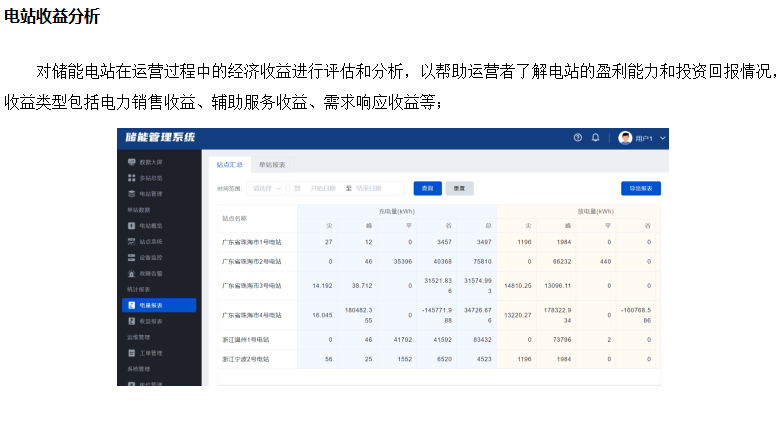This screenshot has width=784, height=421.
Task: Click the 数据大屏 sidebar icon
Action: point(131,162)
